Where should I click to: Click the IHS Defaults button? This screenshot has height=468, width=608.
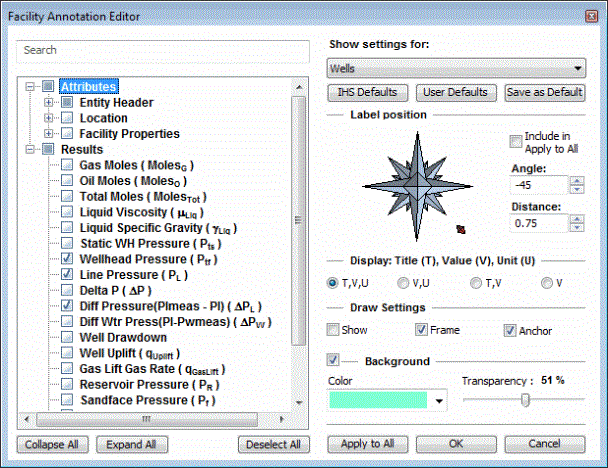click(368, 92)
